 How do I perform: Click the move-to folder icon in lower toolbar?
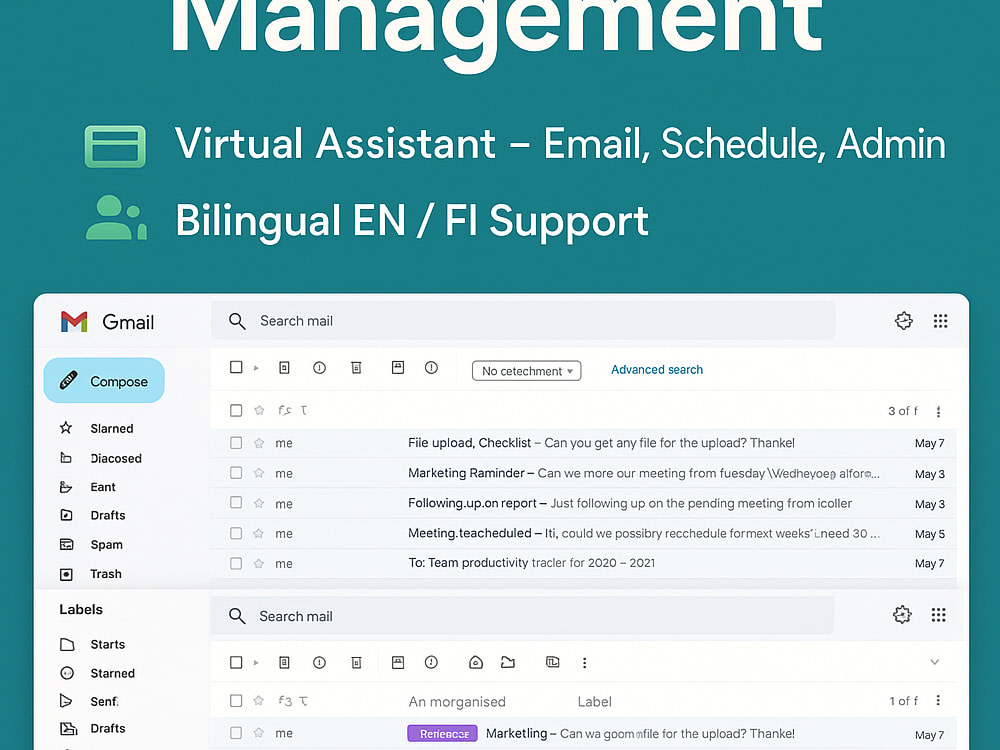[x=508, y=663]
